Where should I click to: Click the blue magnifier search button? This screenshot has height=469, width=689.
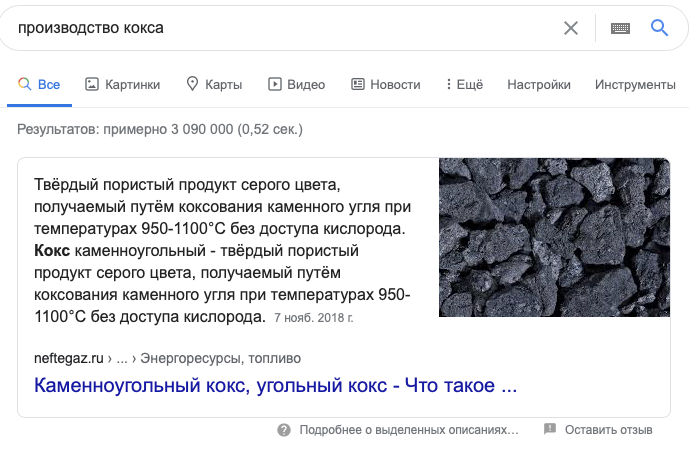pyautogui.click(x=659, y=28)
